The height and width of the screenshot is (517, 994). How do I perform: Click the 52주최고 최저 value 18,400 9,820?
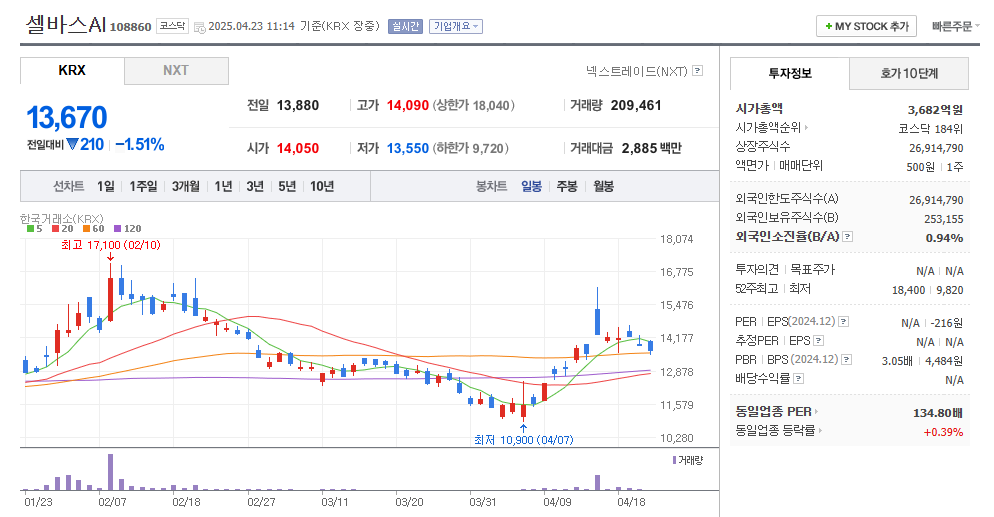pyautogui.click(x=927, y=290)
